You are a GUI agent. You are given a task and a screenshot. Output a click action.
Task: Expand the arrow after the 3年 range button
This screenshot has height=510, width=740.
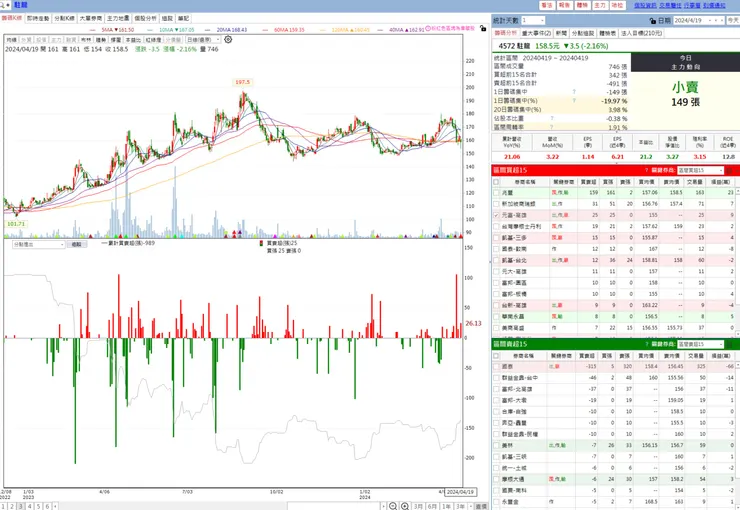coord(470,506)
